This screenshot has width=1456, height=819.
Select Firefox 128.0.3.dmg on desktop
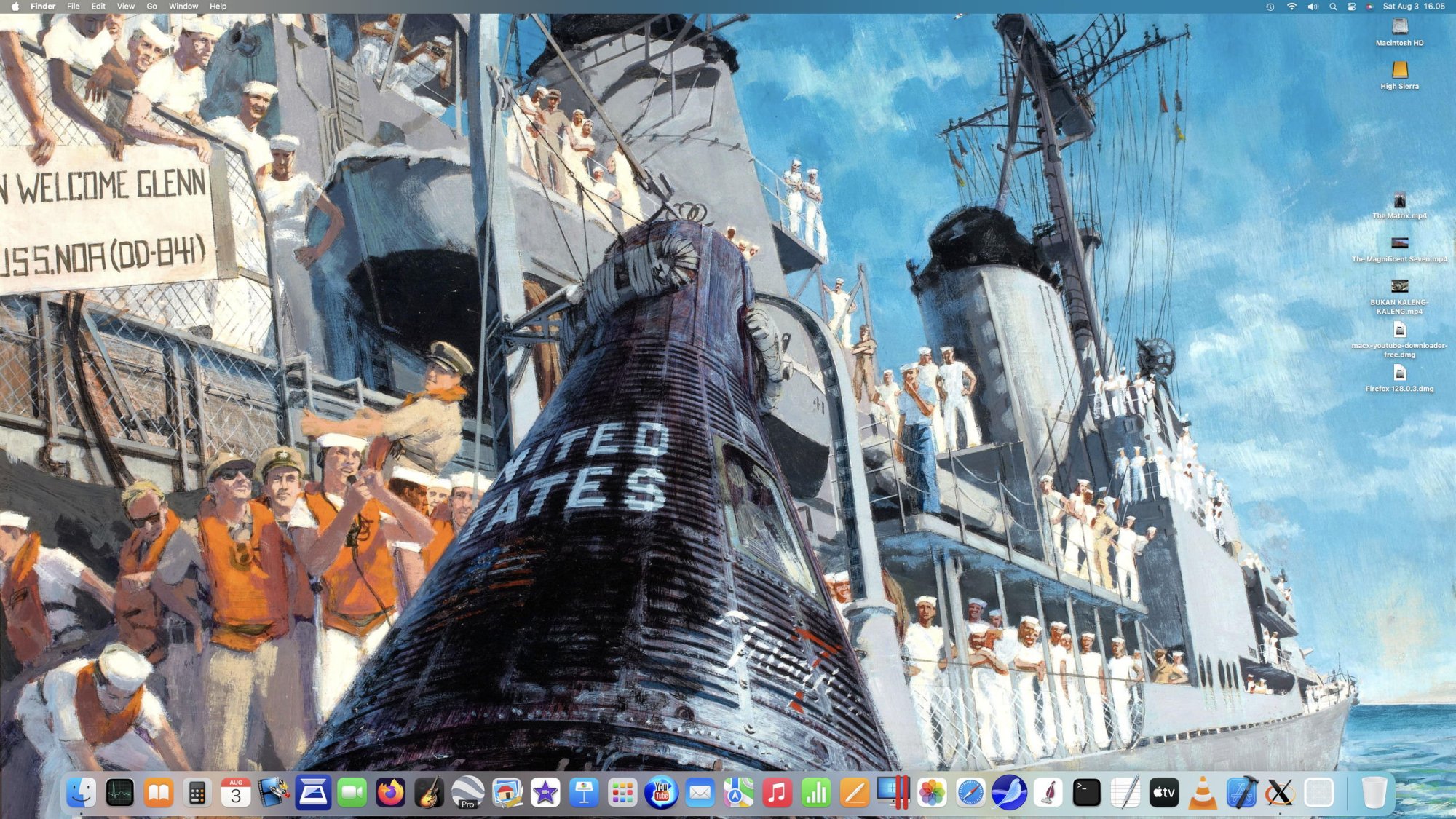coord(1398,374)
